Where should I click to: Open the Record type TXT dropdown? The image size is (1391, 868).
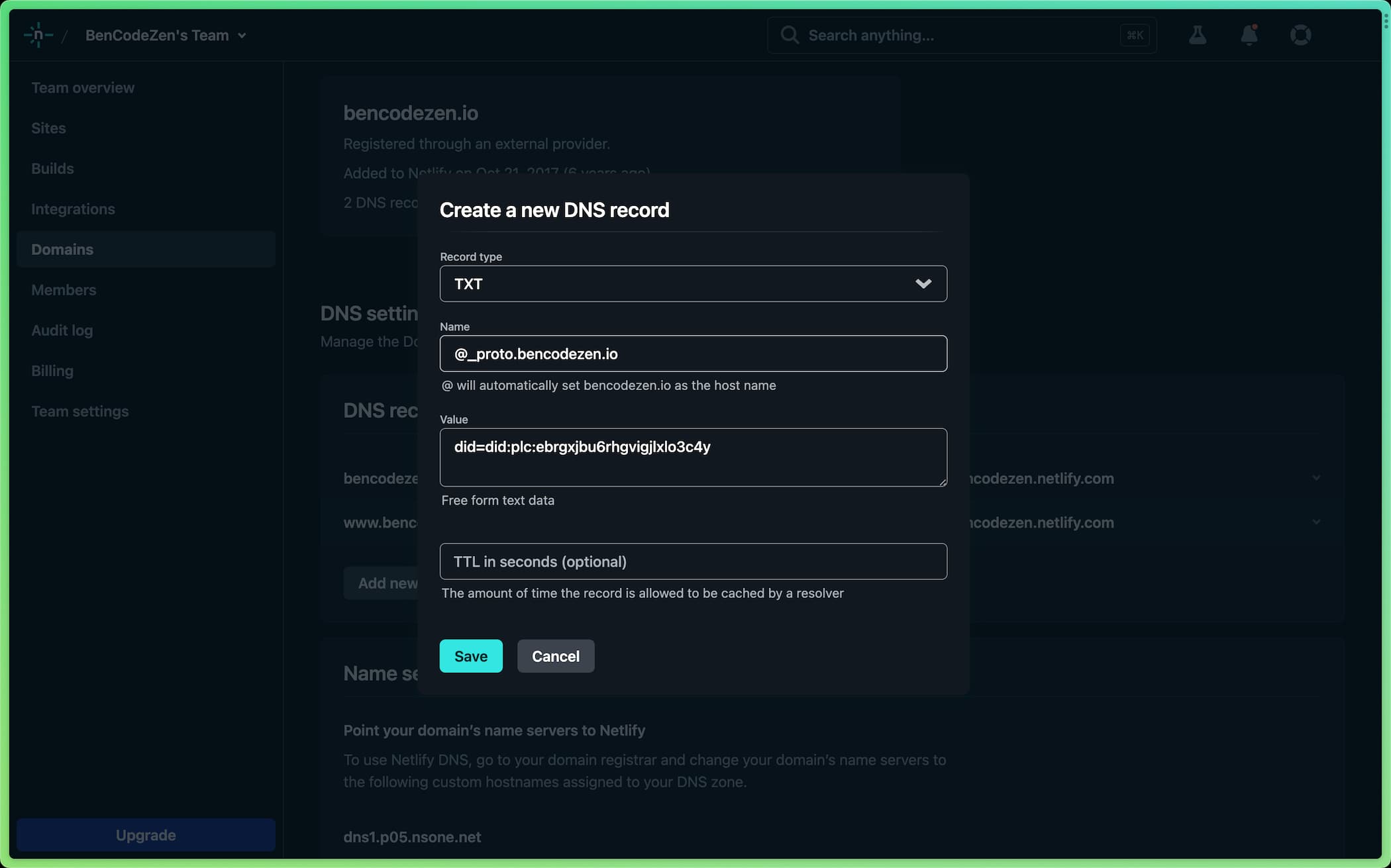point(693,284)
